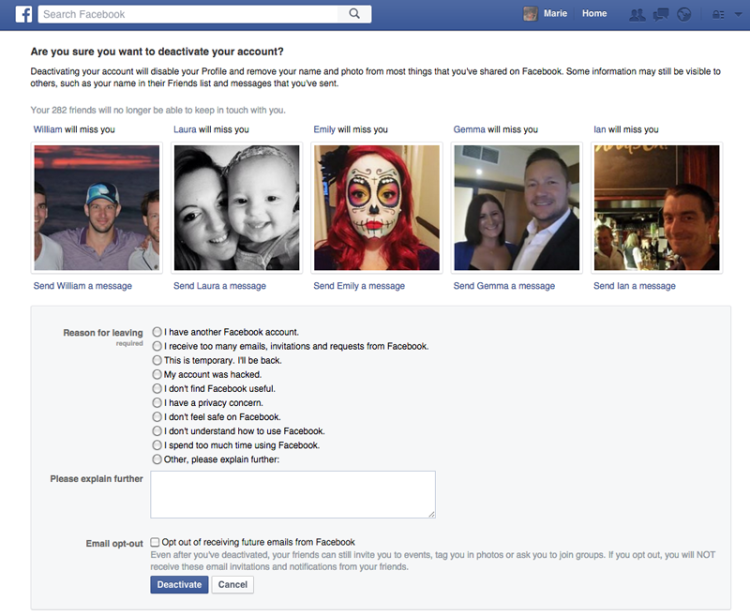The width and height of the screenshot is (750, 616).
Task: Open William's name link
Action: (48, 129)
